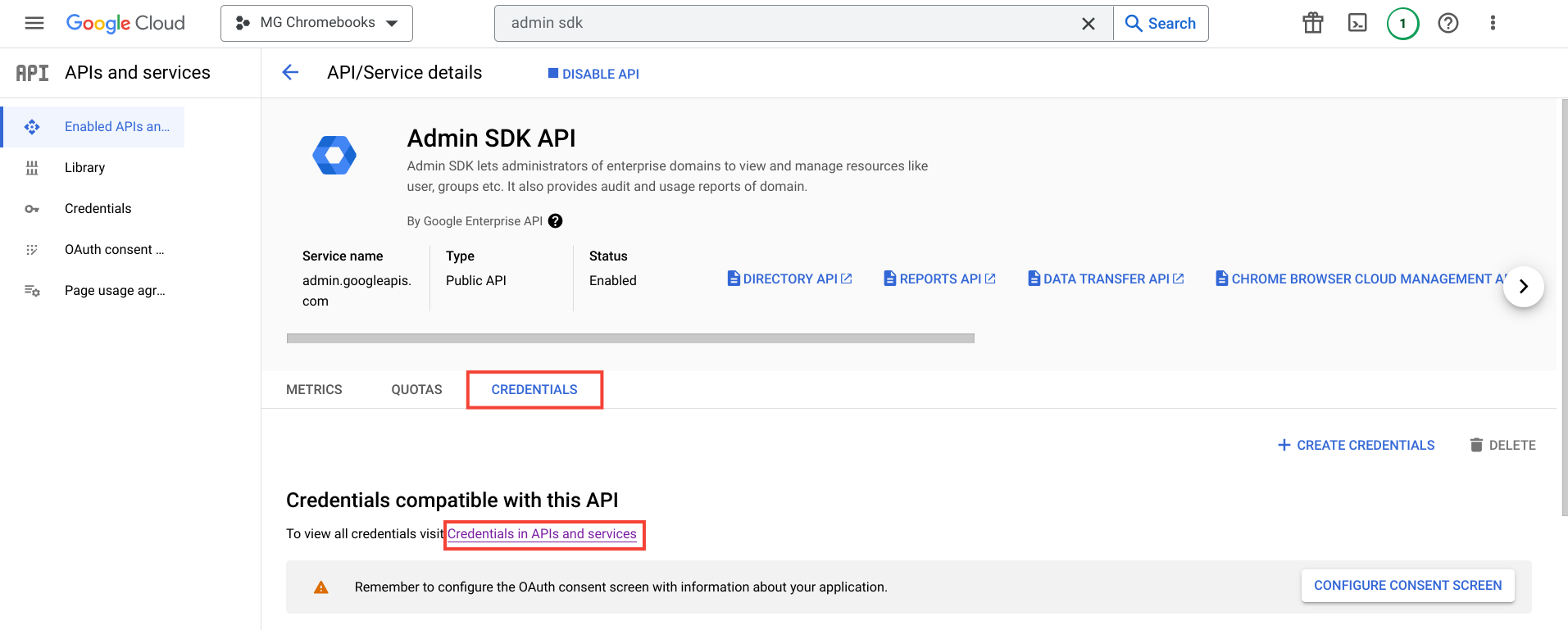The height and width of the screenshot is (630, 1568).
Task: Select Enabled APIs and services sidebar item
Action: 93,127
